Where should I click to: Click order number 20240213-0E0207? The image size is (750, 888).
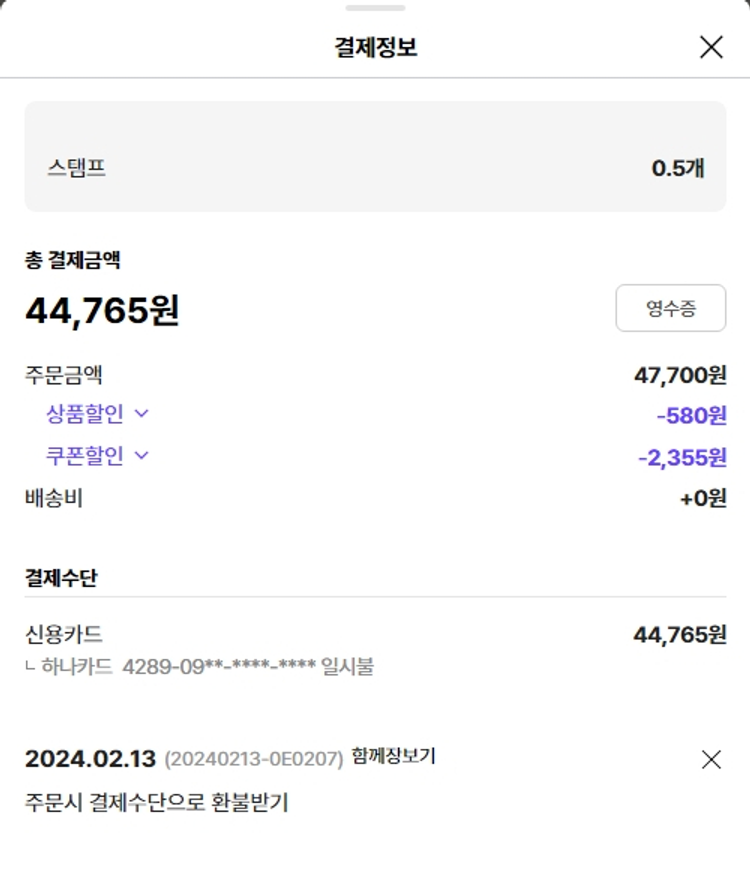[x=254, y=760]
